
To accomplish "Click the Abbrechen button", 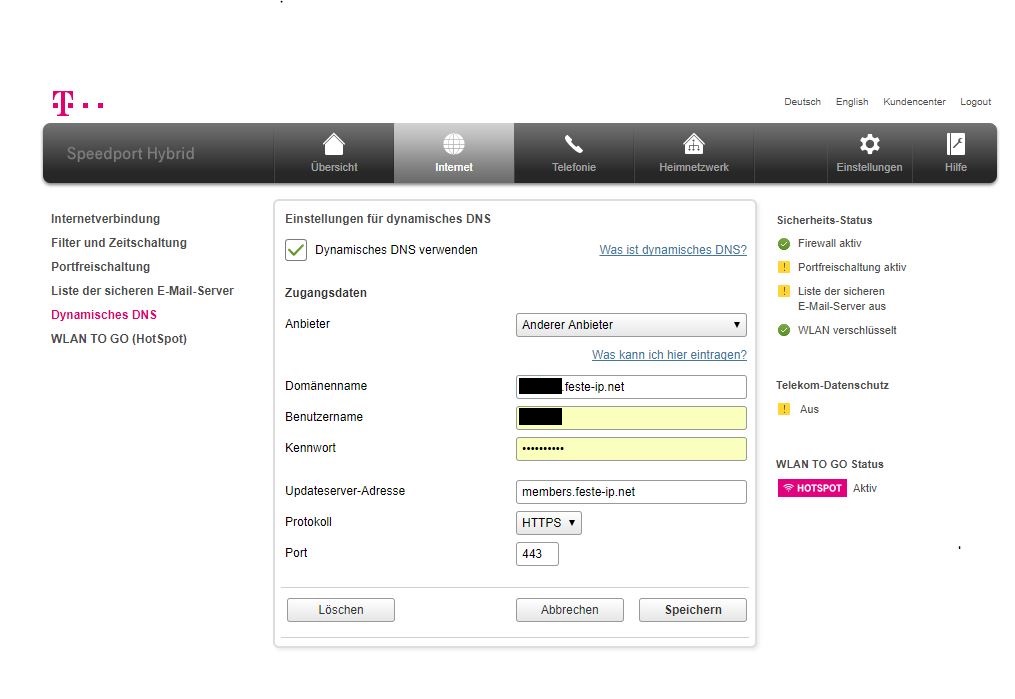I will pos(569,610).
